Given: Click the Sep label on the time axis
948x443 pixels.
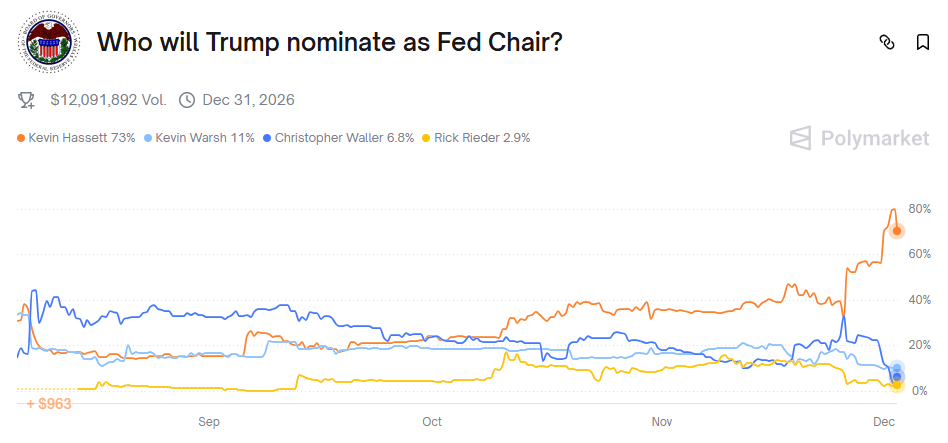Looking at the screenshot, I should (209, 422).
